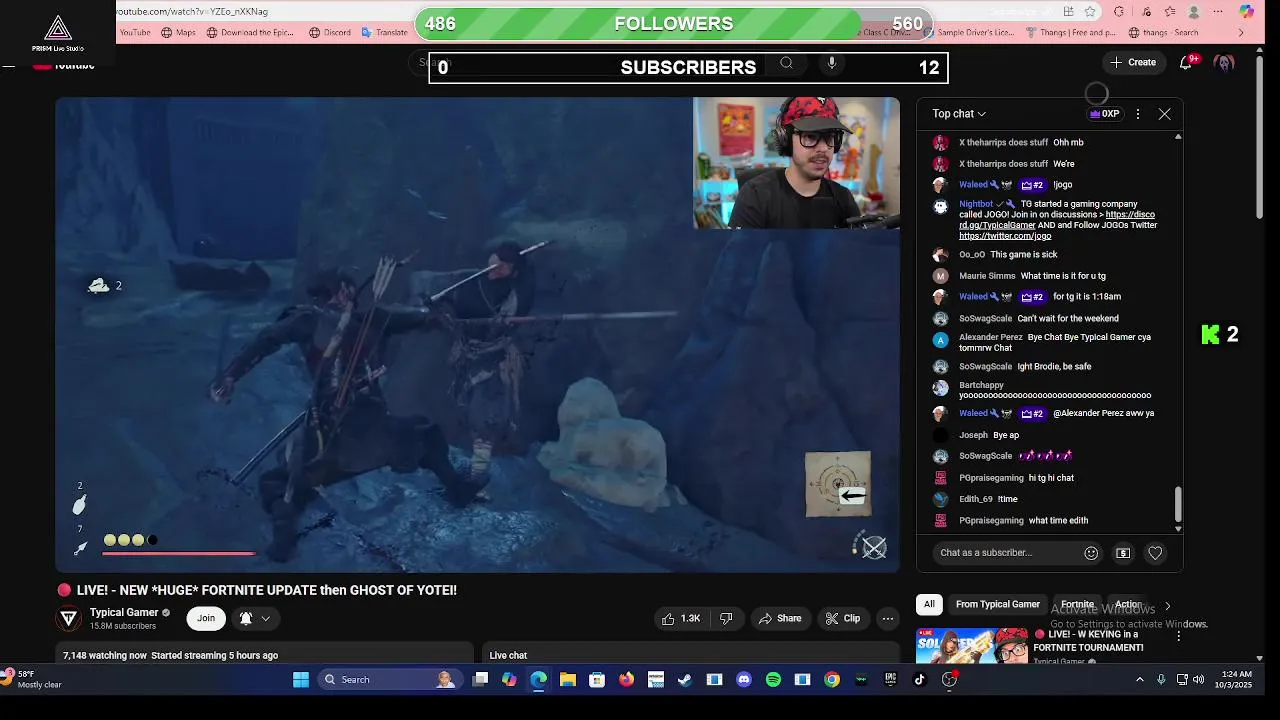
Task: Open the Typical Gamer channel name link
Action: (124, 612)
